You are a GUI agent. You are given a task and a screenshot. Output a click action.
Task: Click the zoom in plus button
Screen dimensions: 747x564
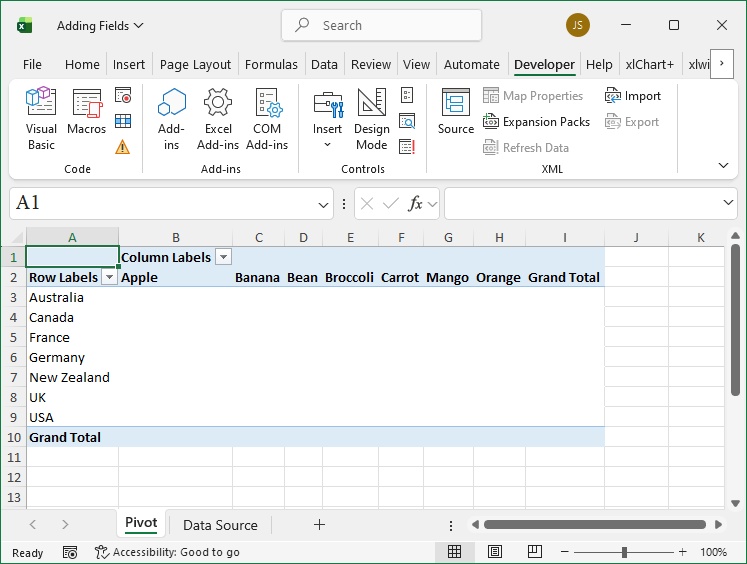682,552
